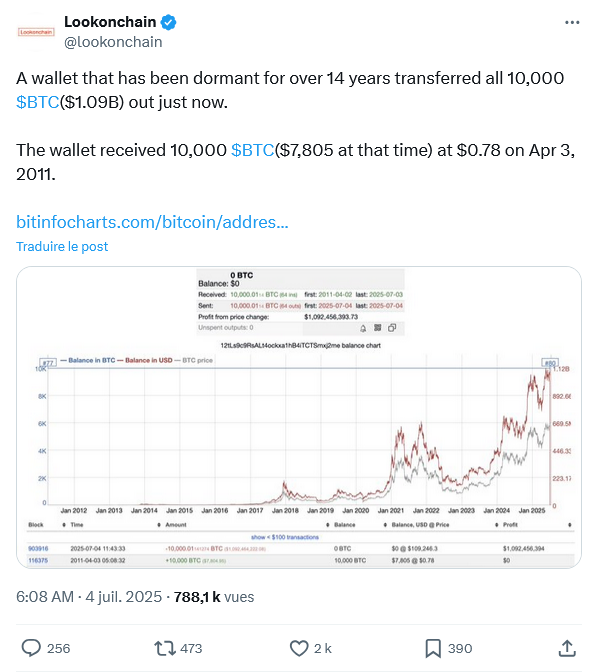598x672 pixels.
Task: Click the post timestamp 6:08 AM
Action: (x=45, y=597)
